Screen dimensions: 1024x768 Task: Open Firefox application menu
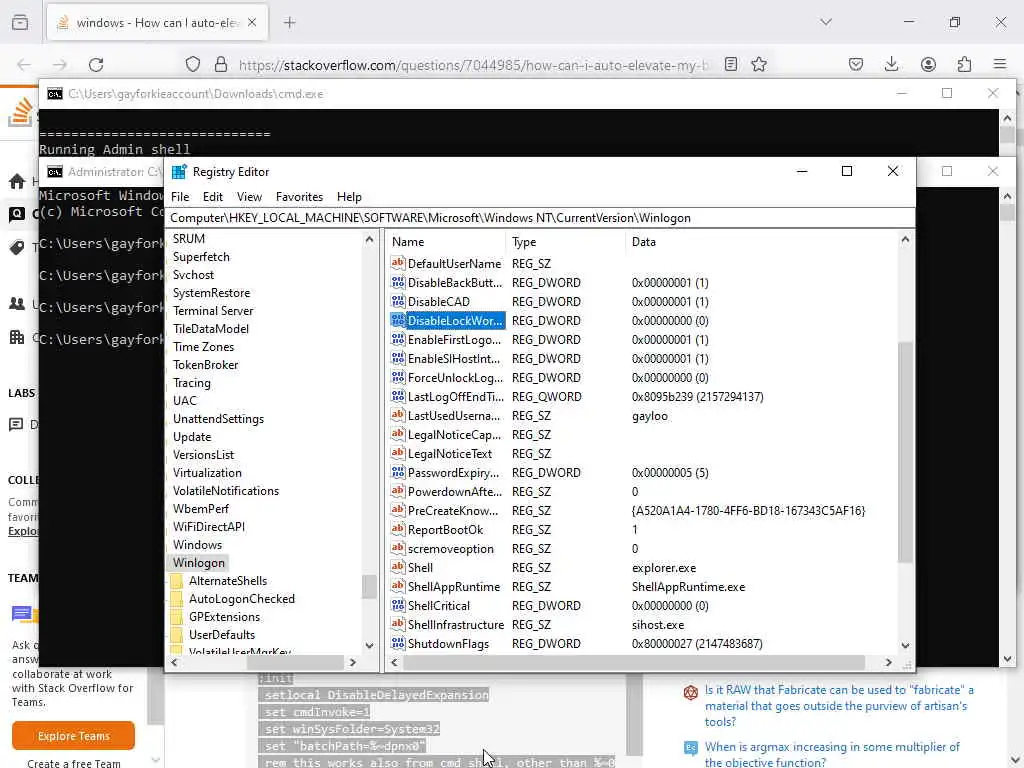[x=1000, y=64]
